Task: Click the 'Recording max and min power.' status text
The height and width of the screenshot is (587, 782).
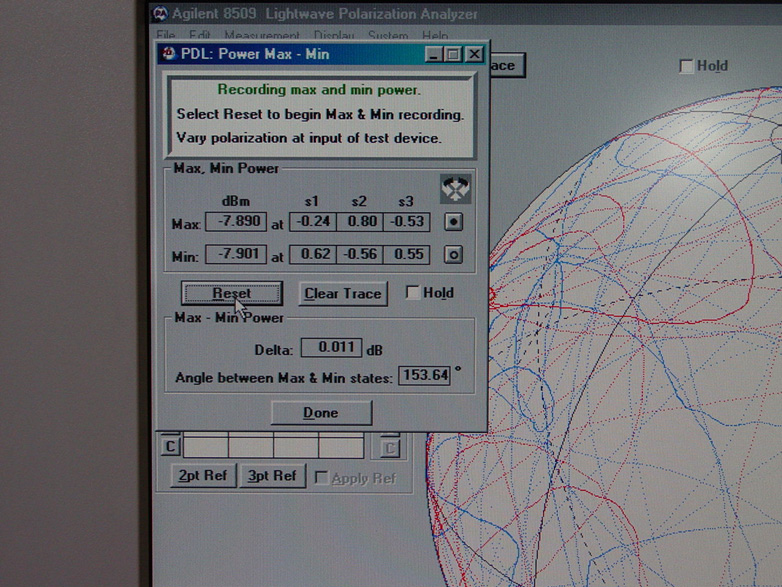Action: [319, 90]
